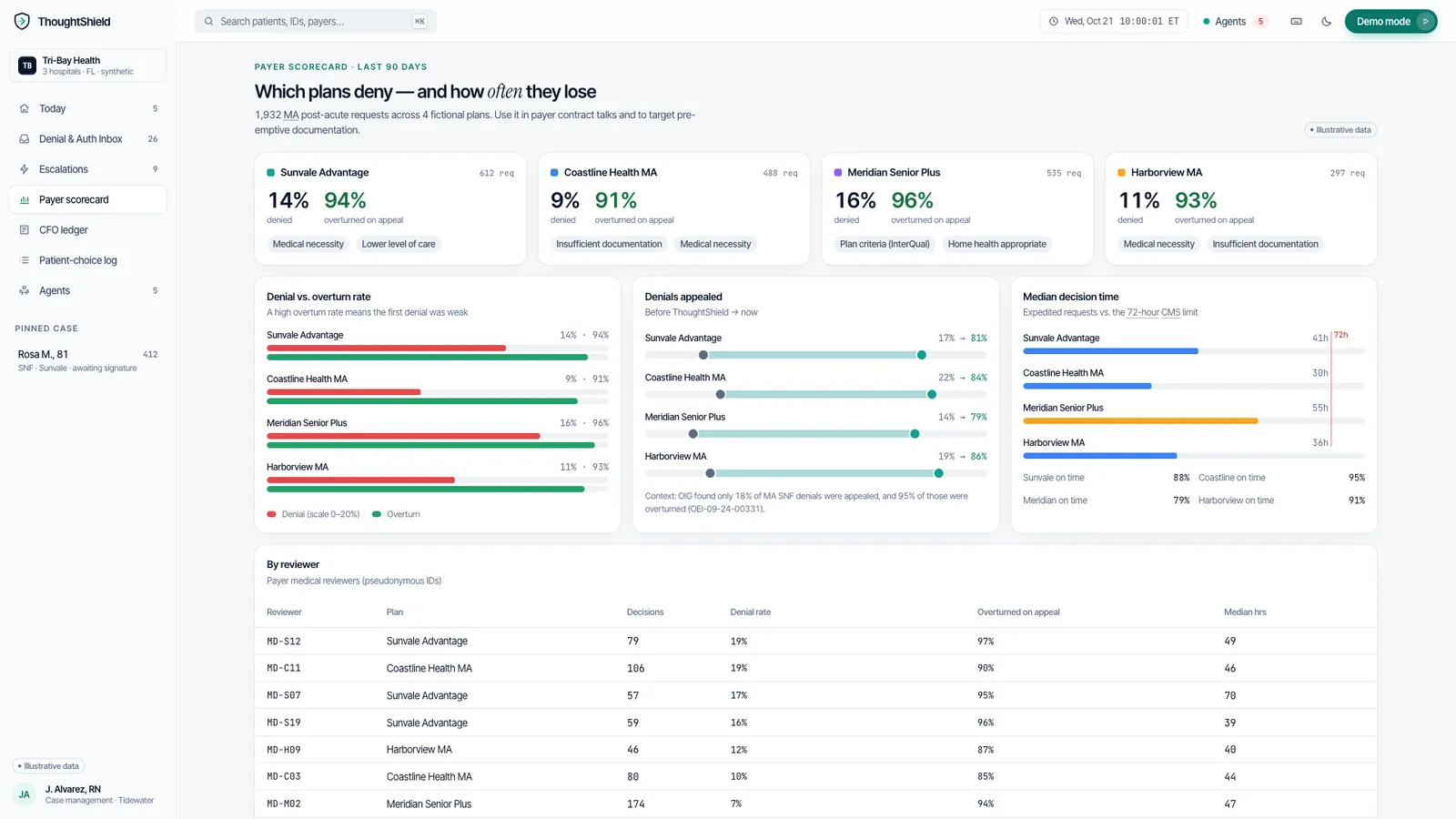This screenshot has width=1456, height=819.
Task: Switch organization via Tri-Bay Health selector
Action: (x=87, y=66)
